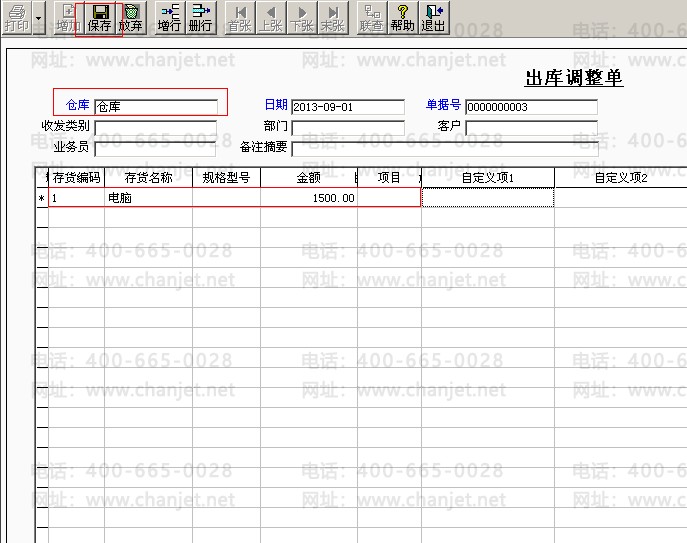Insert a row using 增行 icon

(170, 18)
